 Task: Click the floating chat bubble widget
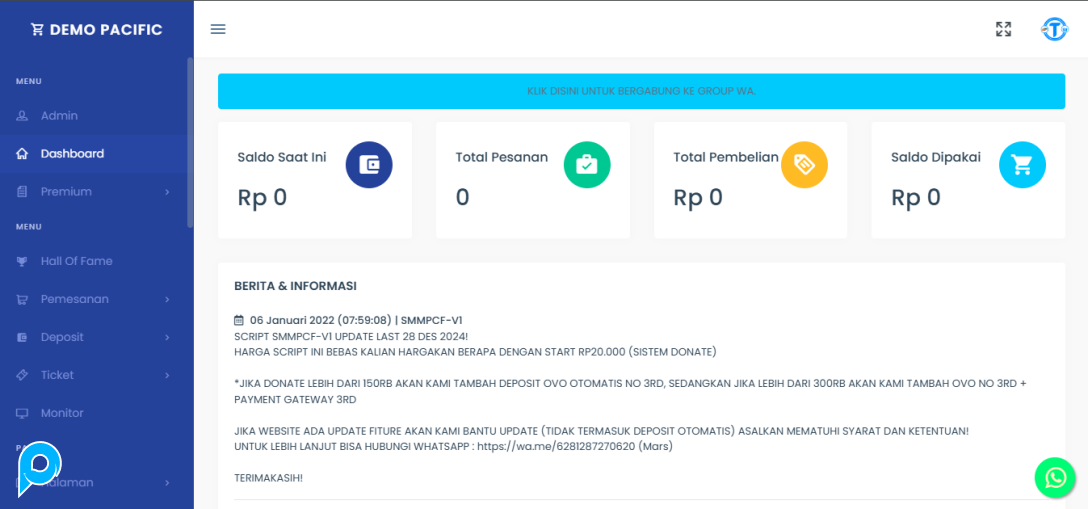coord(40,466)
